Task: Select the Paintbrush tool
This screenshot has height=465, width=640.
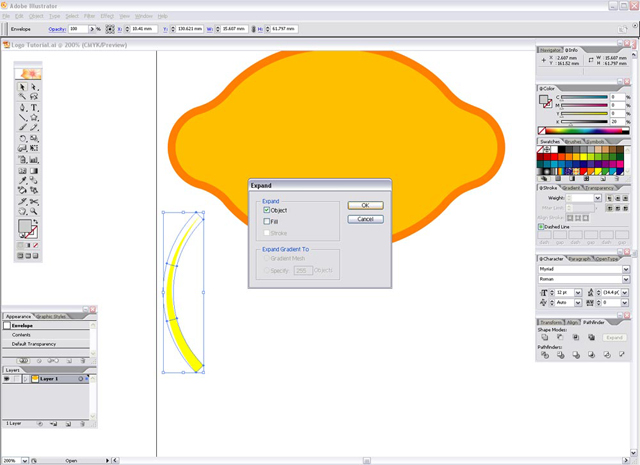Action: [x=22, y=127]
